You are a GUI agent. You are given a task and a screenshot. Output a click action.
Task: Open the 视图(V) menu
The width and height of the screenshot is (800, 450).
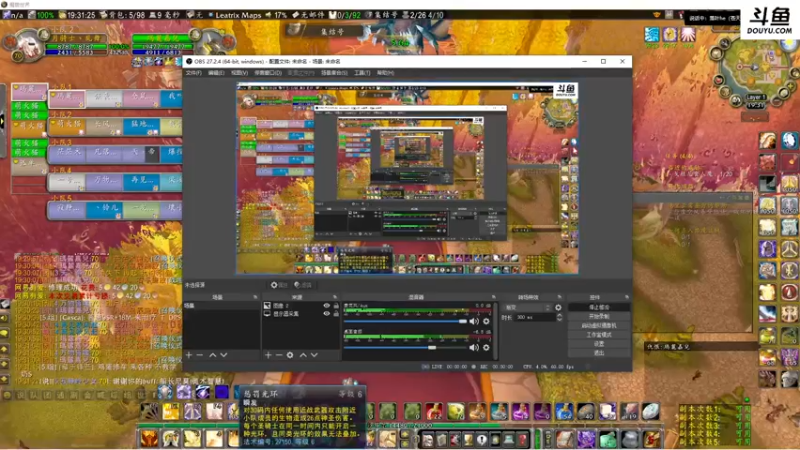pos(239,73)
